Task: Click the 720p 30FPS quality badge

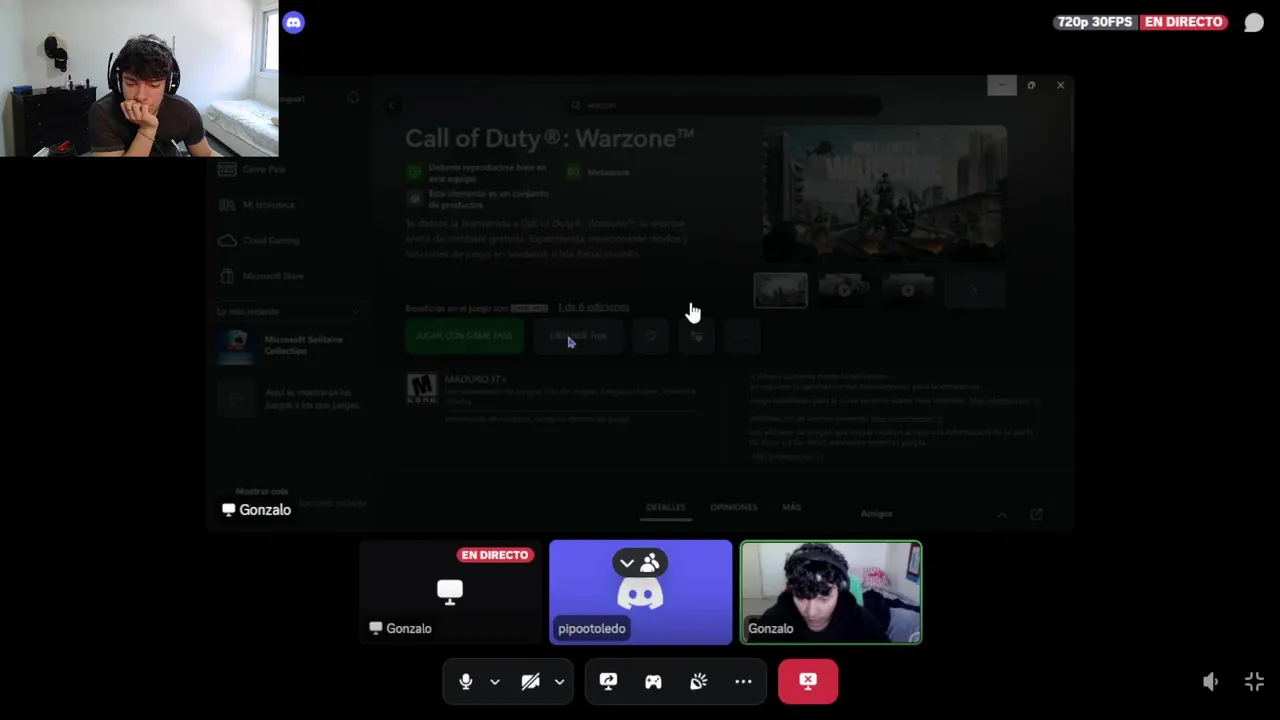Action: (1096, 22)
